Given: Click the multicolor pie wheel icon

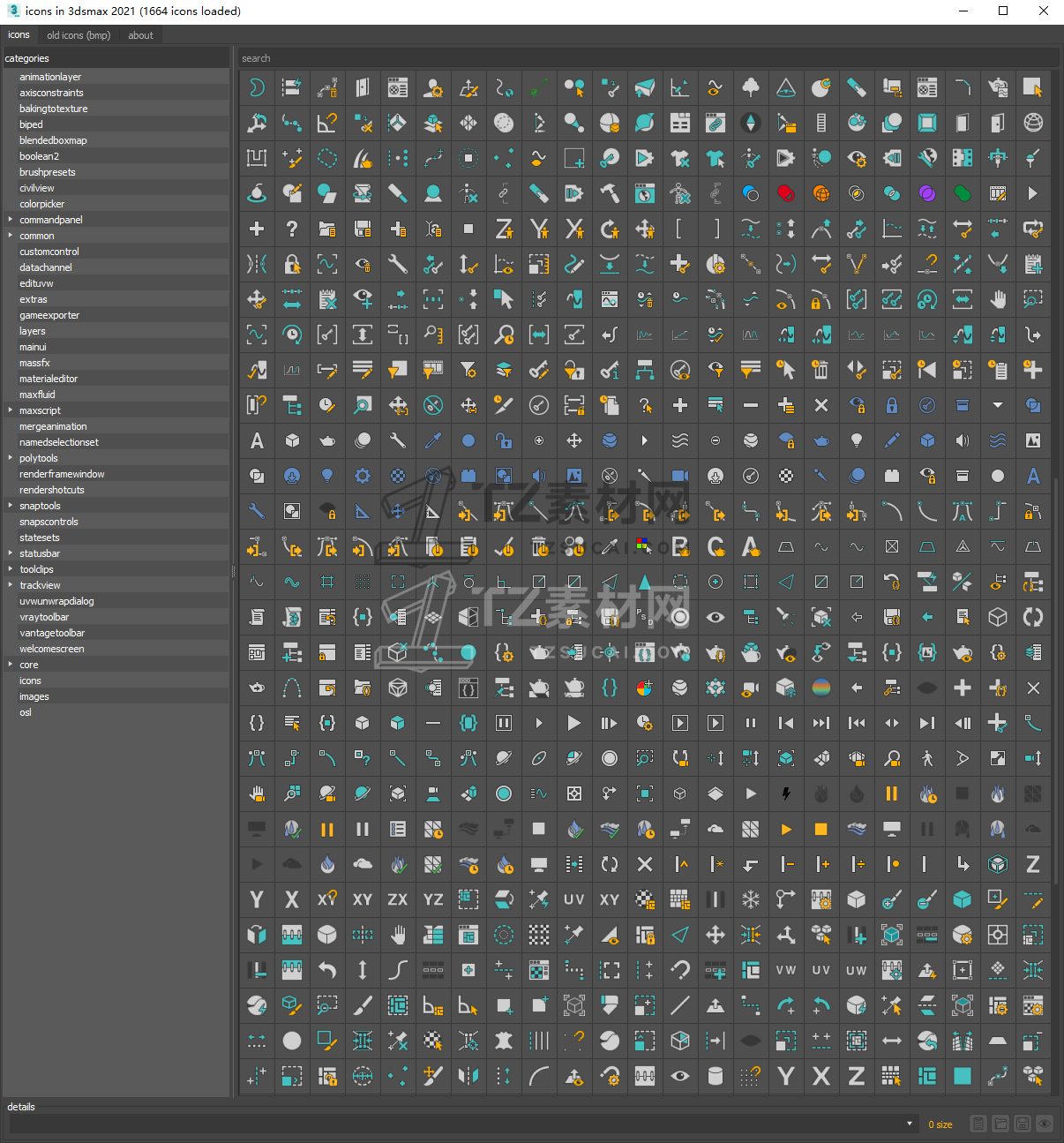Looking at the screenshot, I should [x=645, y=688].
